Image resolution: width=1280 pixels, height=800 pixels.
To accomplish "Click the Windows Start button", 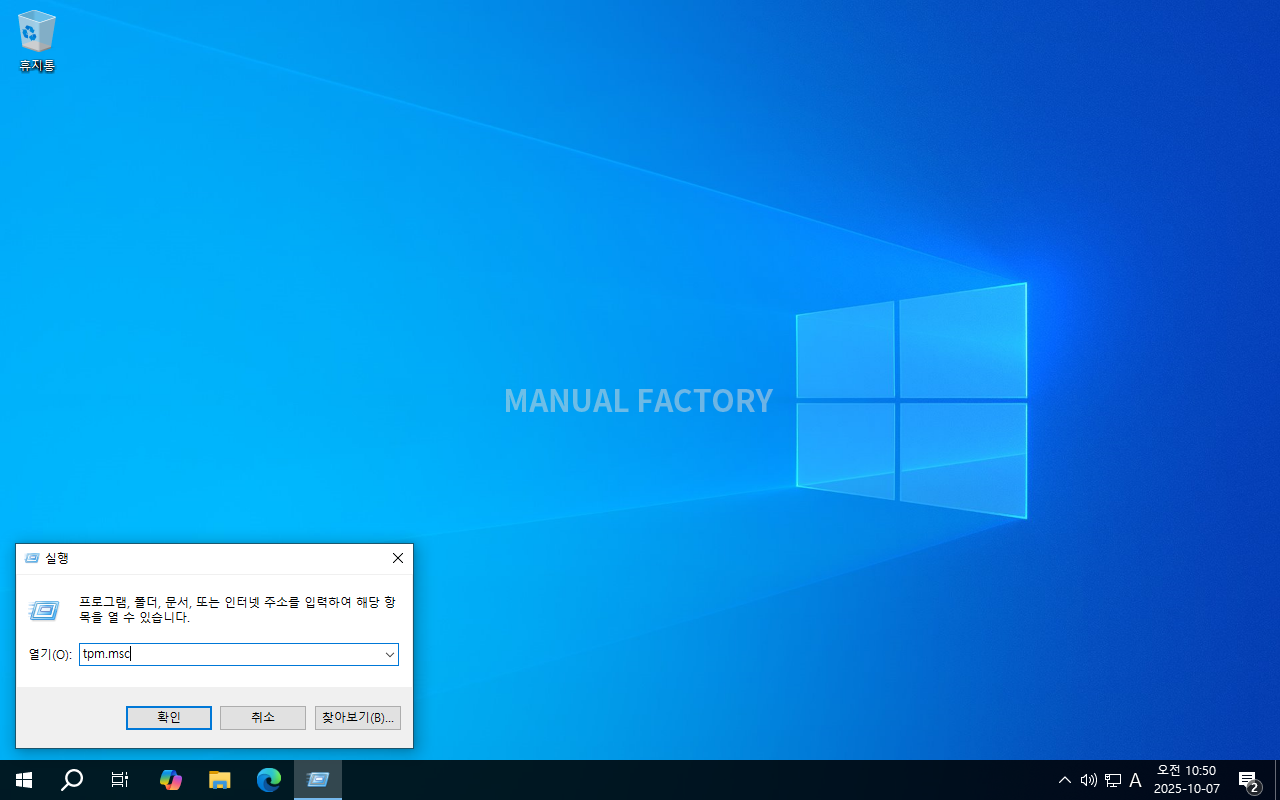I will click(24, 780).
